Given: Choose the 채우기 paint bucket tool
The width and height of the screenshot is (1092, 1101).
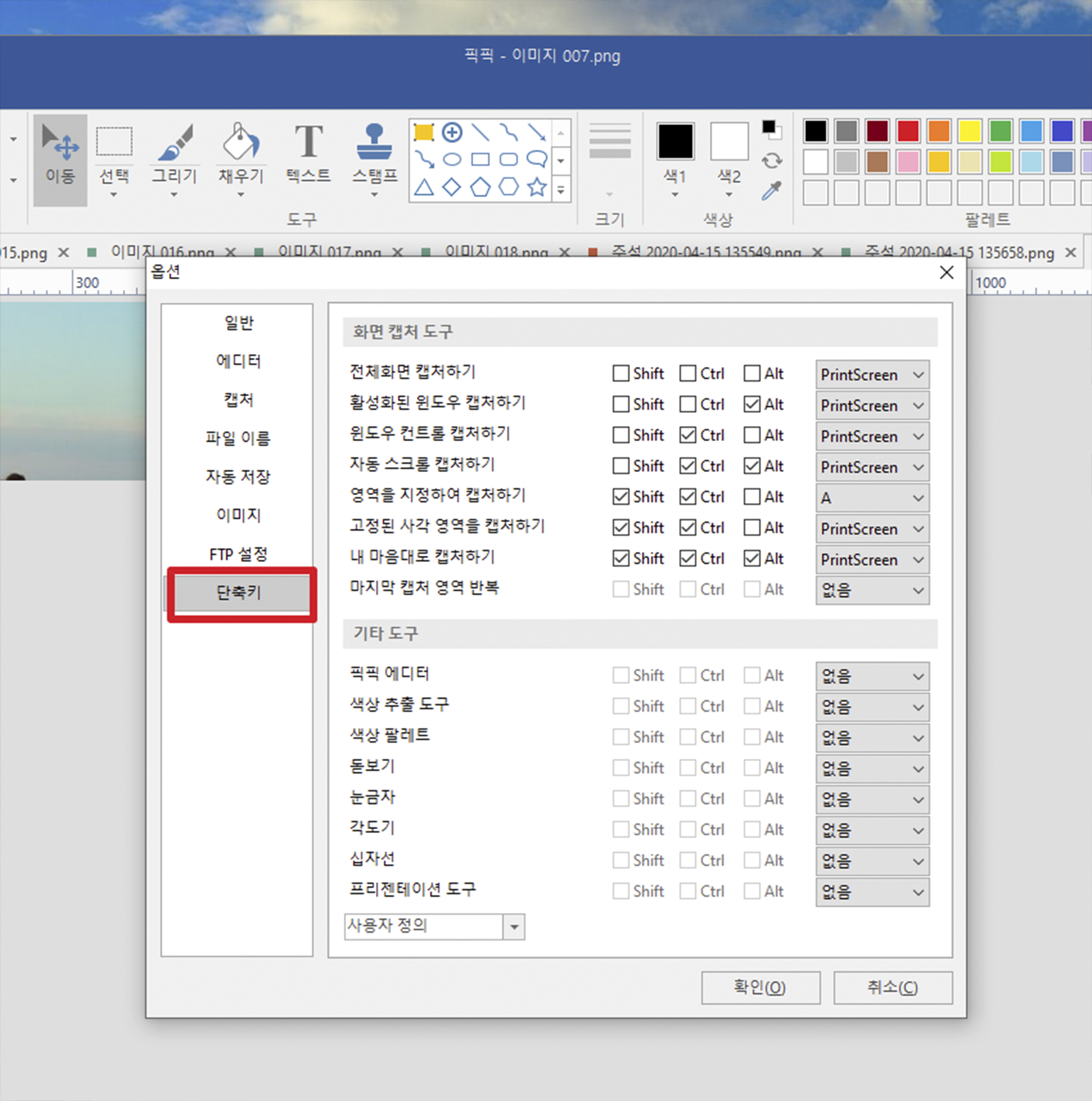Looking at the screenshot, I should pyautogui.click(x=241, y=143).
